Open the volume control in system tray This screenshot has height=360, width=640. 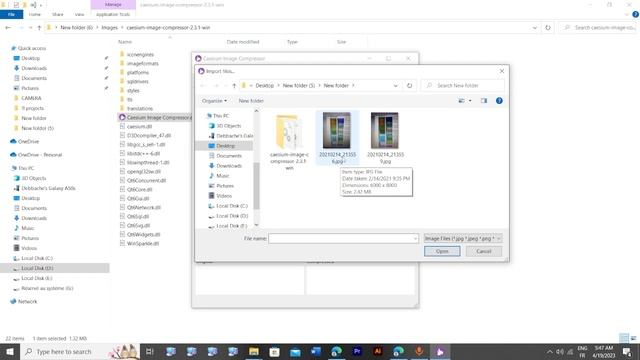(560, 352)
